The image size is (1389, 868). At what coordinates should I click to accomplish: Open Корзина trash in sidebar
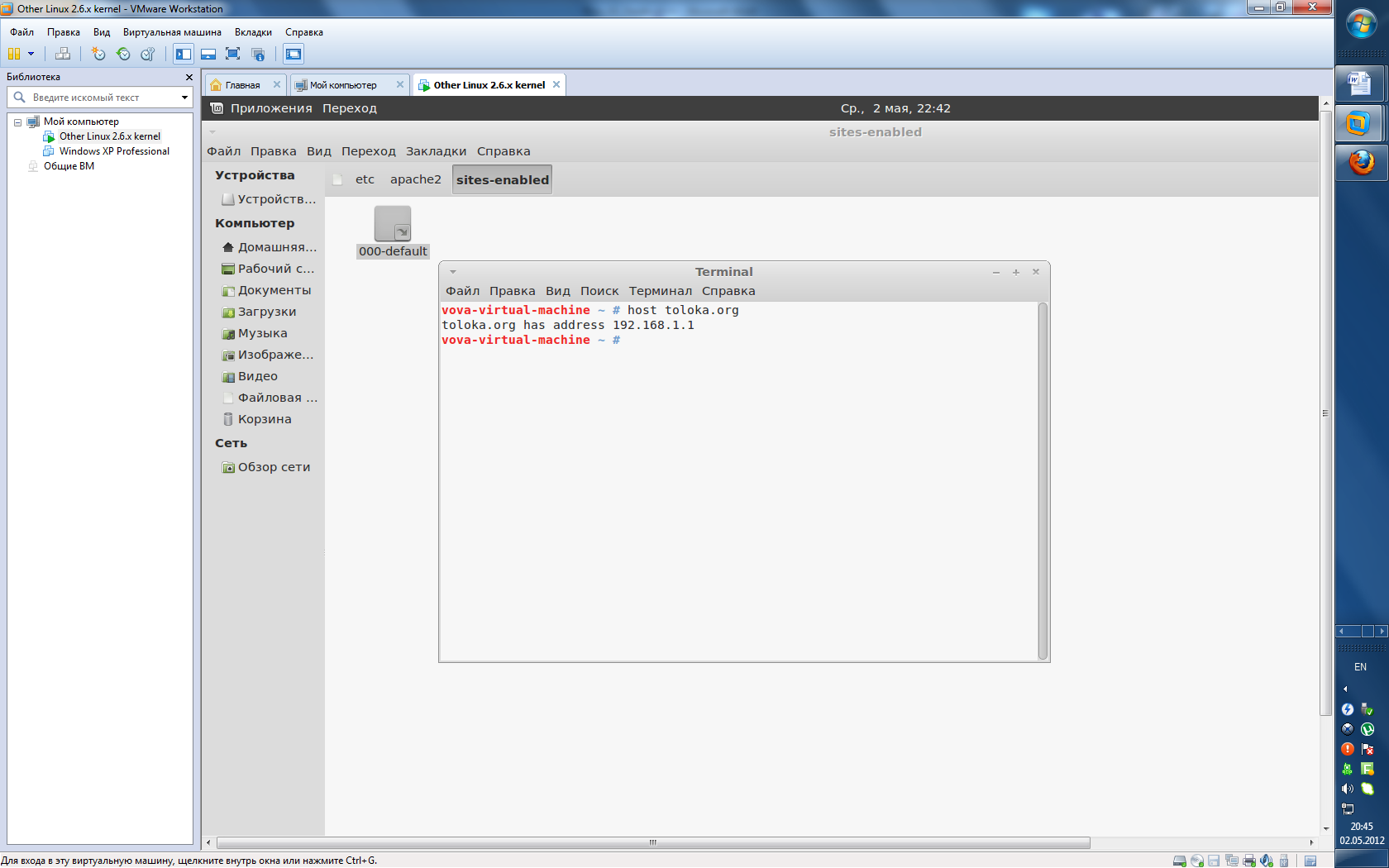(256, 419)
